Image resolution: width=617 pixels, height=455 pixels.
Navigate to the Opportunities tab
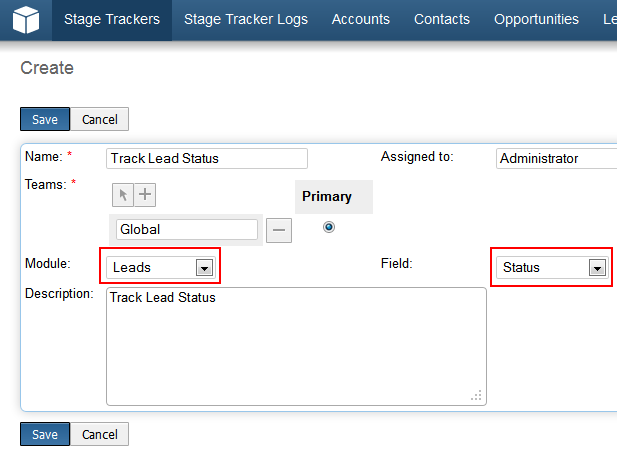point(536,19)
